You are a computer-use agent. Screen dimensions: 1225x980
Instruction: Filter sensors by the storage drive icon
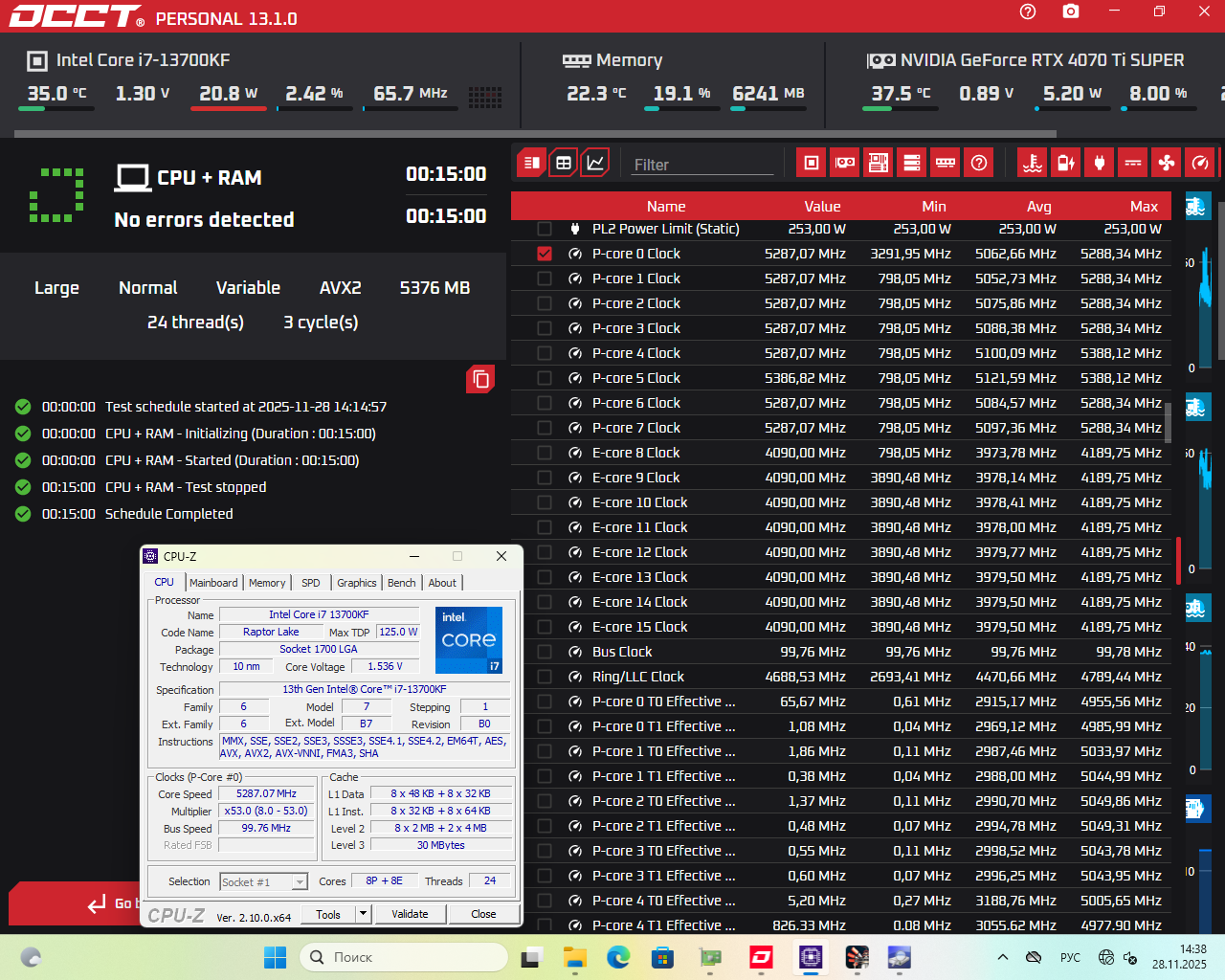point(912,163)
